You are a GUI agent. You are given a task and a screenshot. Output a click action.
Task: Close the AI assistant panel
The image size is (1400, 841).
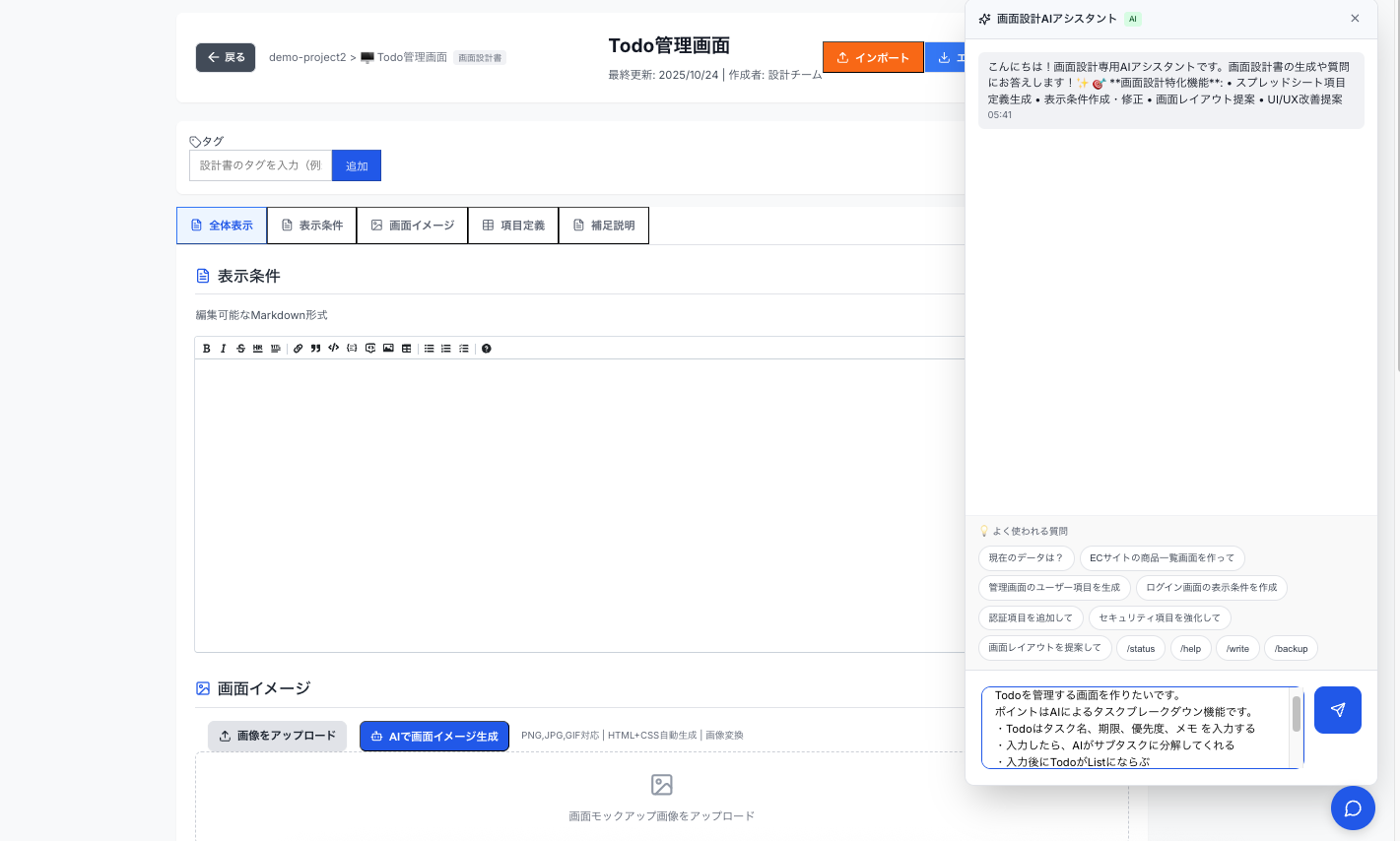pyautogui.click(x=1355, y=19)
